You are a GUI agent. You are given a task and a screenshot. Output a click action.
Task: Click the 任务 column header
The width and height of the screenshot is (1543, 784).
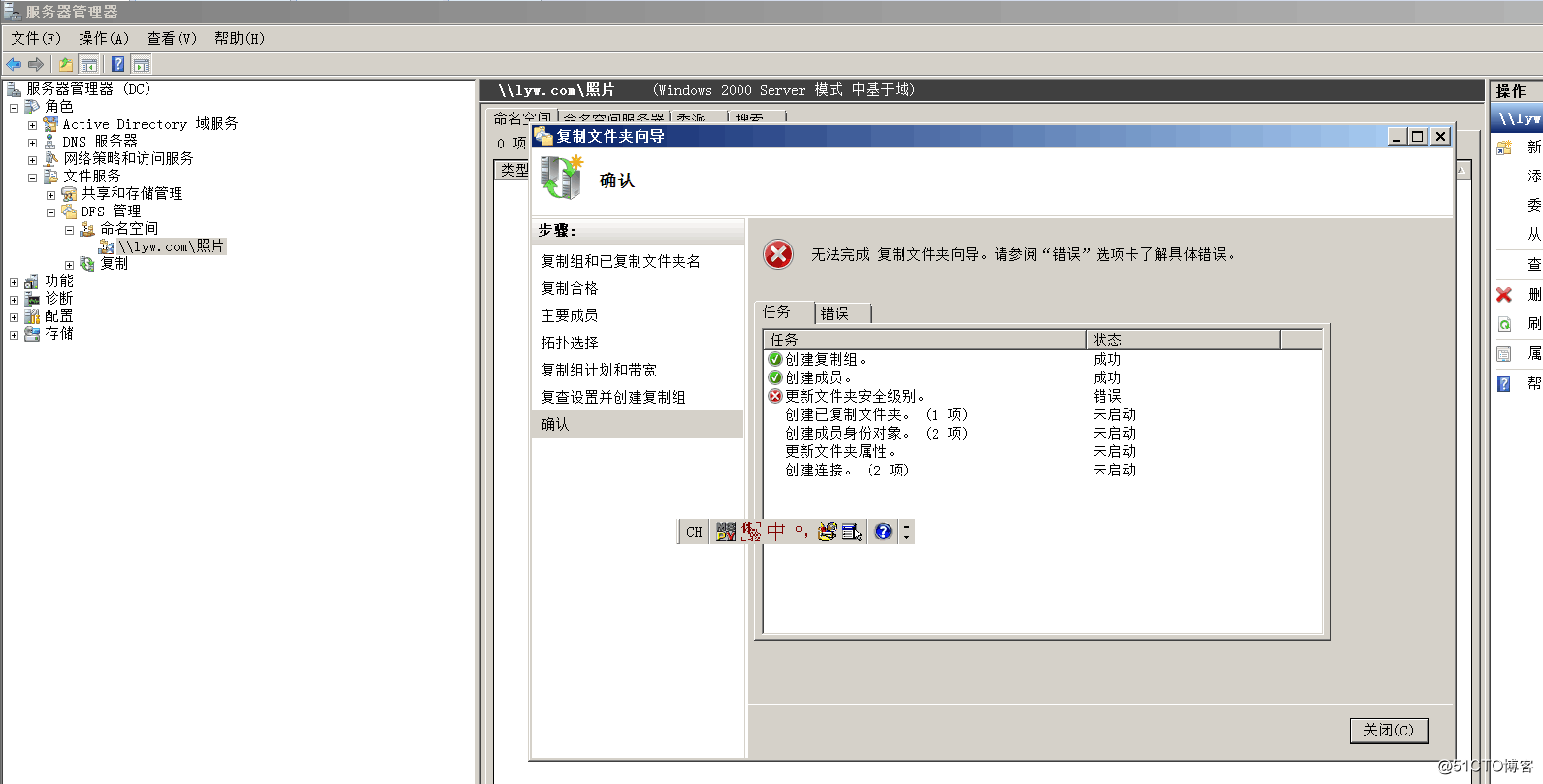(x=924, y=340)
